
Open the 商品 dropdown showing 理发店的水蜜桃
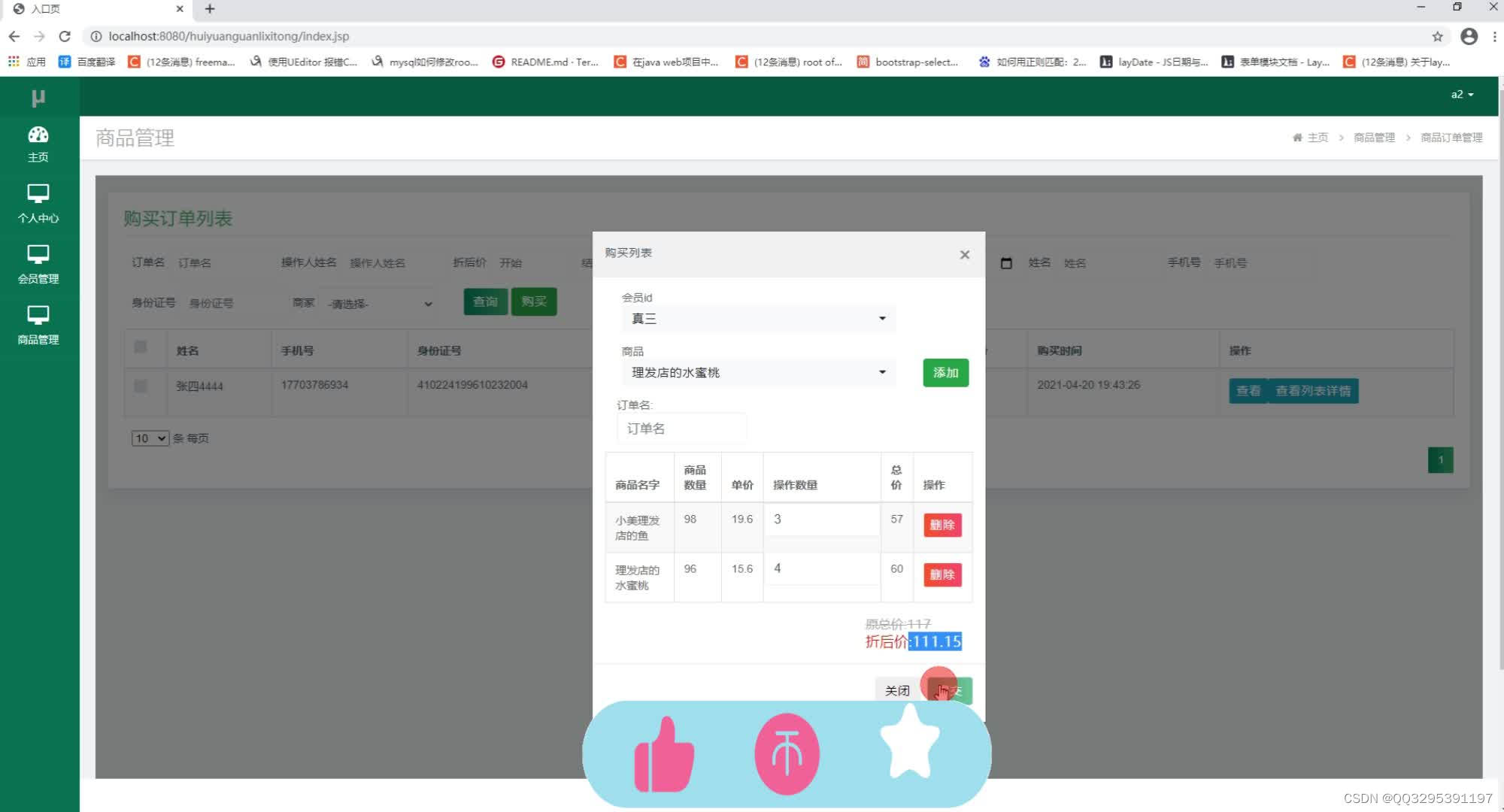point(758,373)
